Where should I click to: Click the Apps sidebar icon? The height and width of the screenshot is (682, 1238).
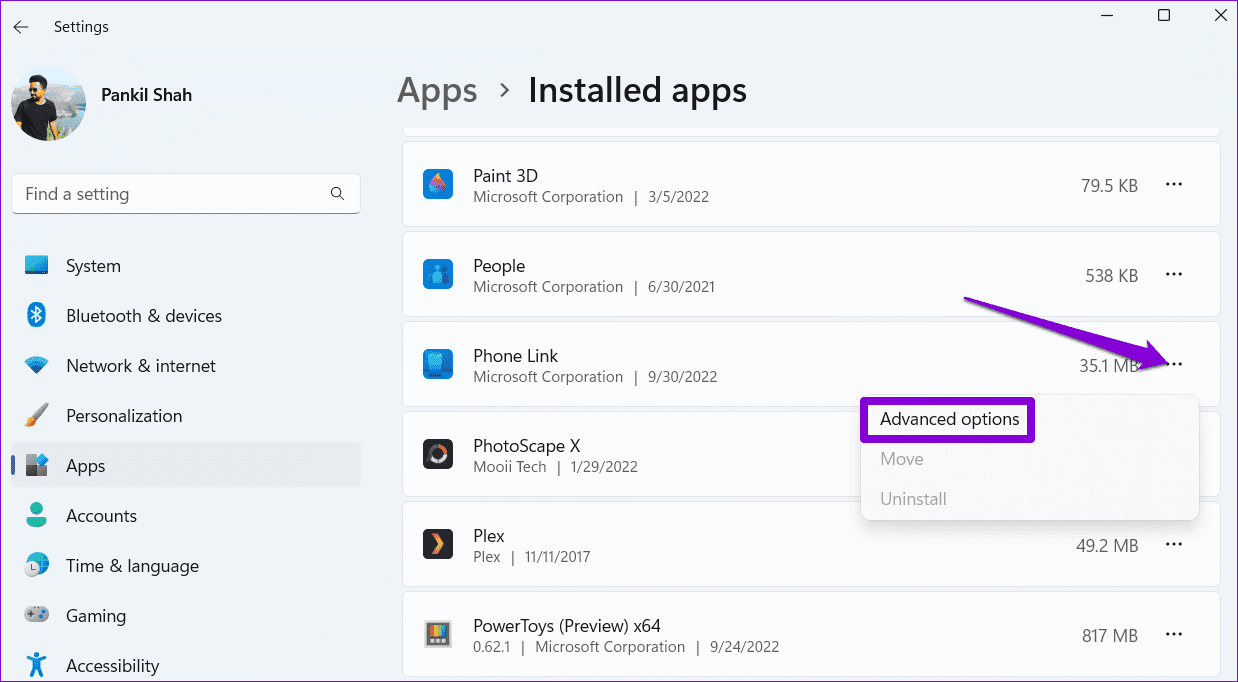click(x=37, y=466)
